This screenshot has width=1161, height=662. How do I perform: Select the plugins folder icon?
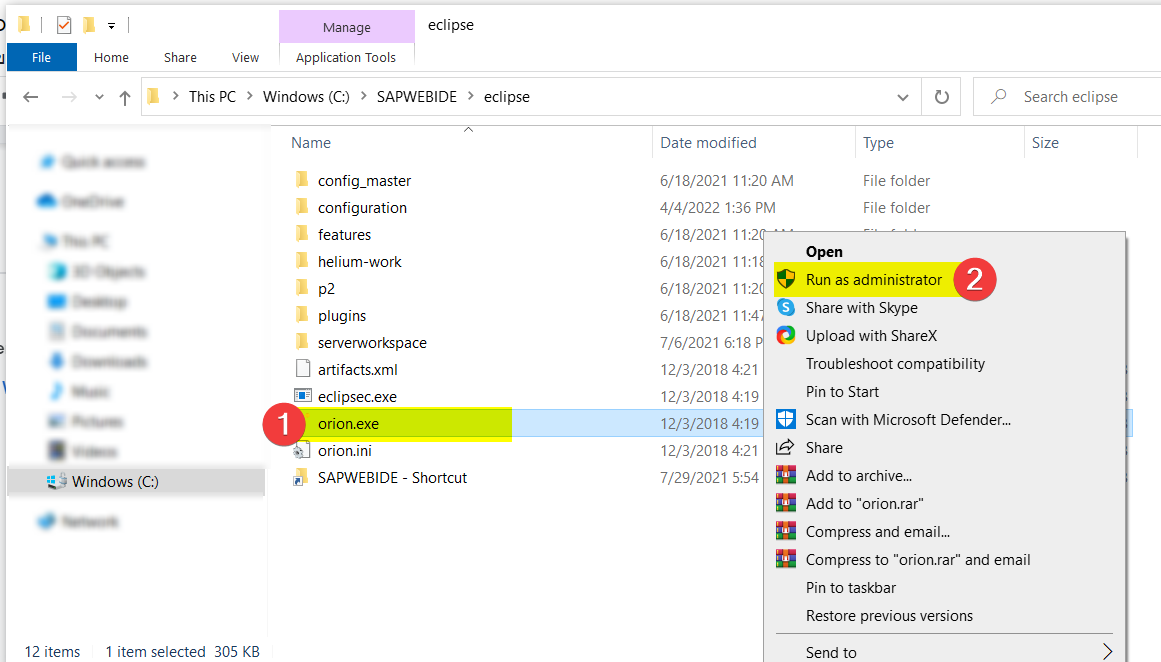pos(302,315)
